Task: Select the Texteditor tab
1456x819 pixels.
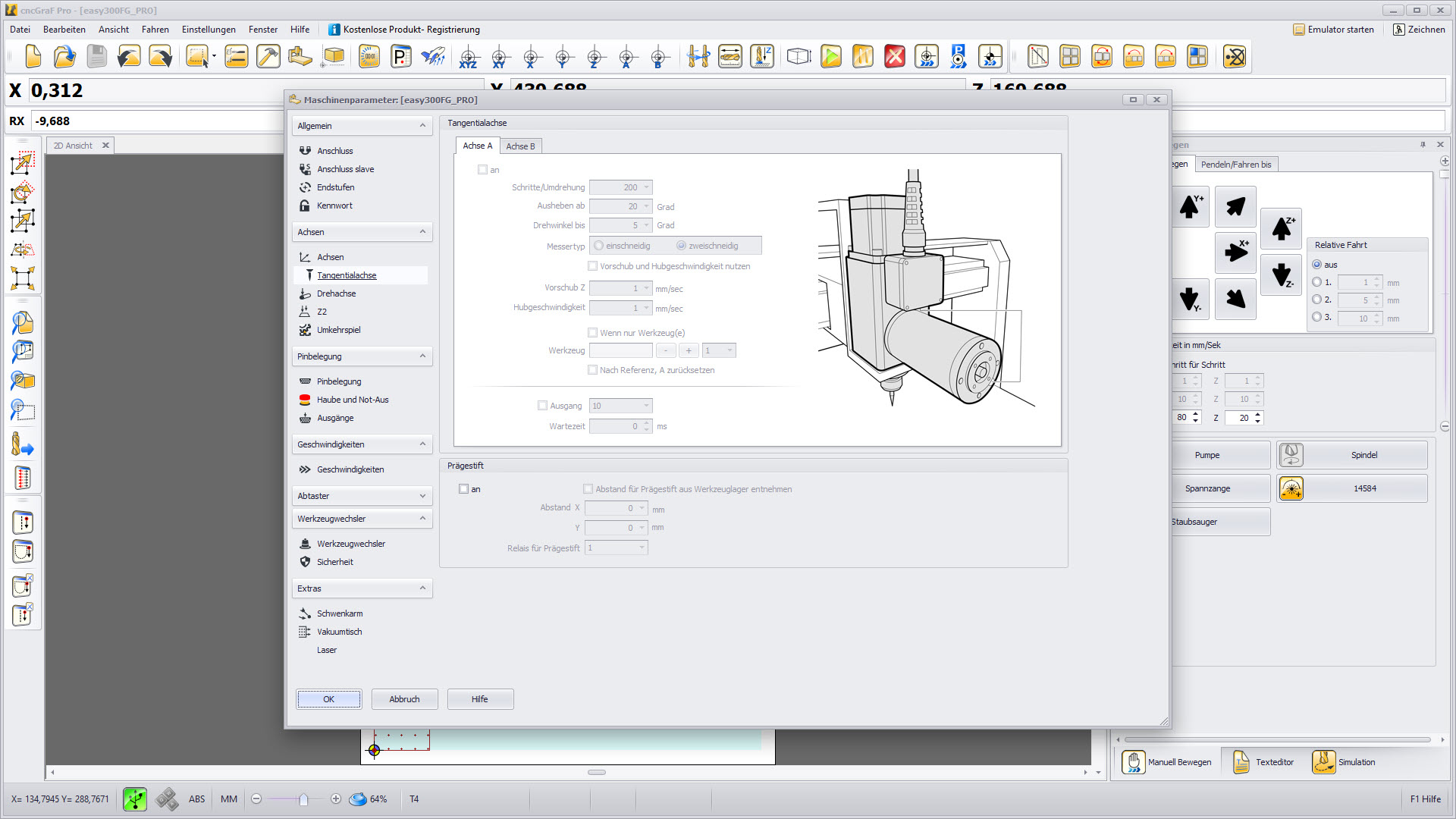Action: pos(1264,762)
